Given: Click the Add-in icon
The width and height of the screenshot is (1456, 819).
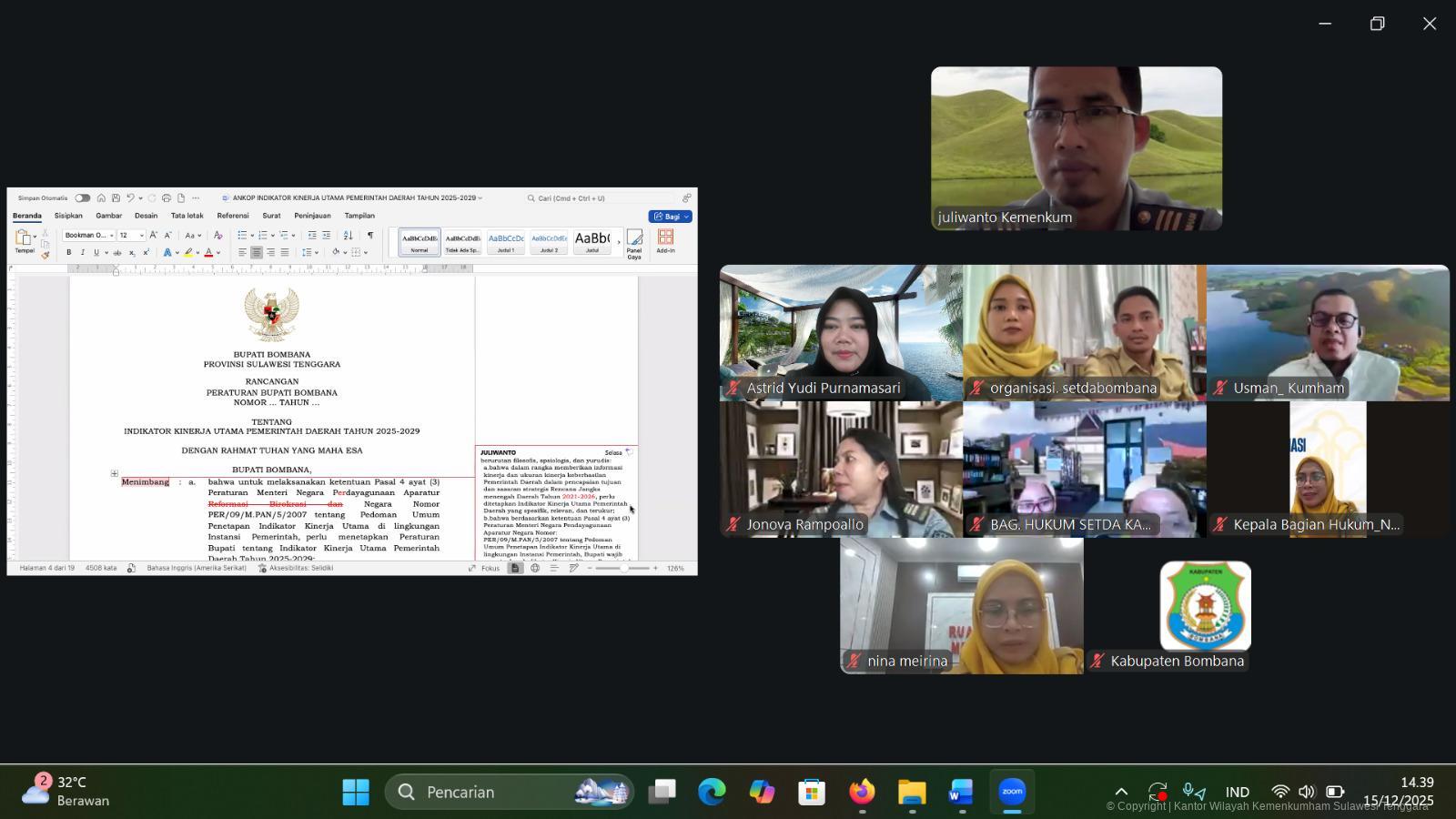Looking at the screenshot, I should [x=665, y=240].
